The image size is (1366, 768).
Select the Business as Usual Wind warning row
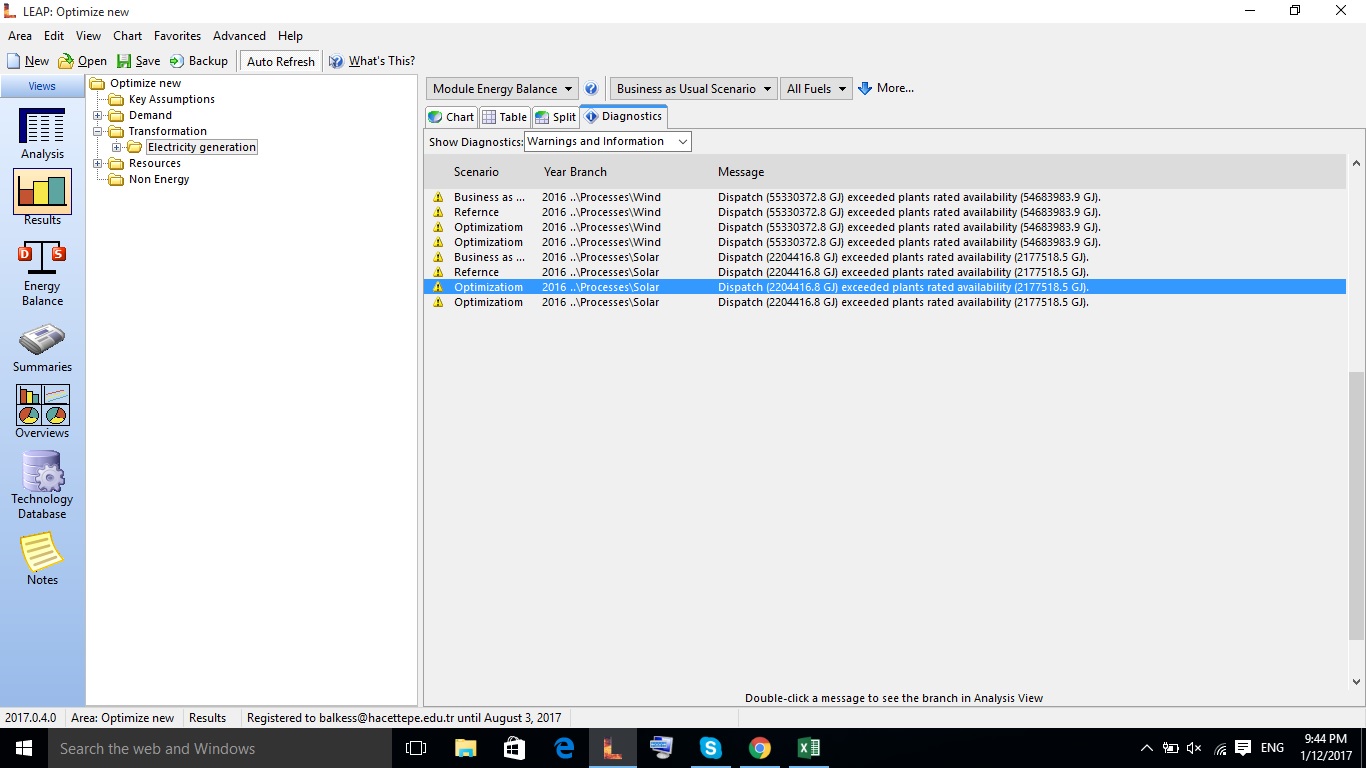(885, 197)
